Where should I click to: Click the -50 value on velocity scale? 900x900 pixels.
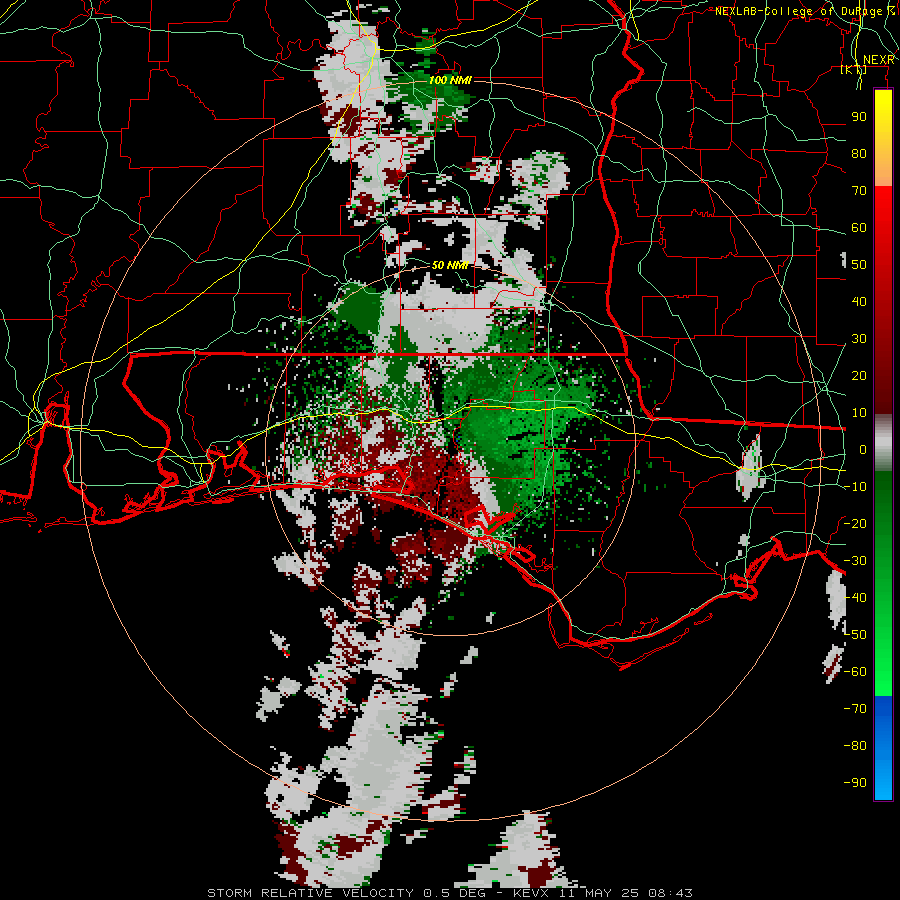(855, 635)
